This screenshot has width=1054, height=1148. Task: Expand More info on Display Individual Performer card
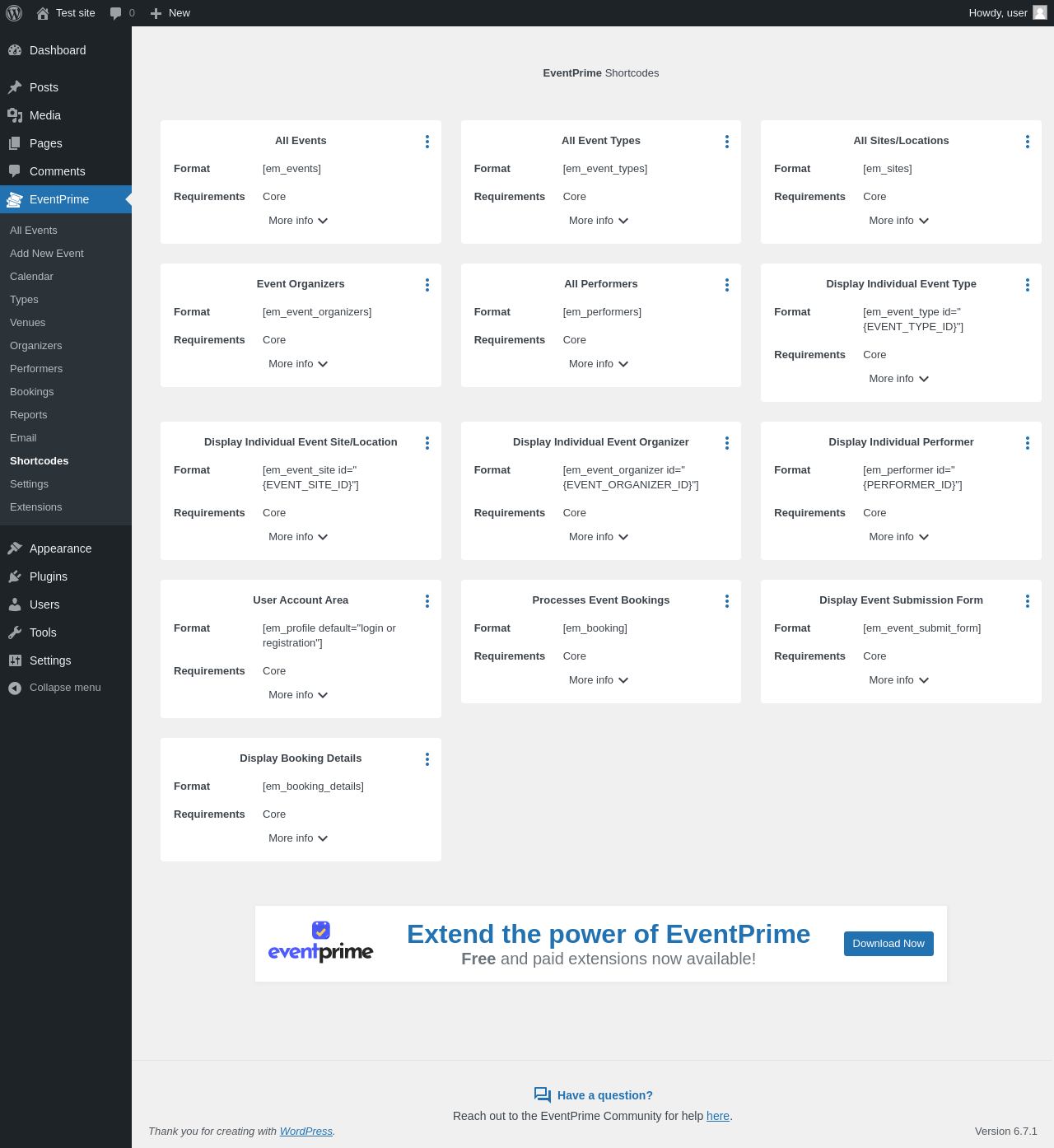pyautogui.click(x=899, y=537)
